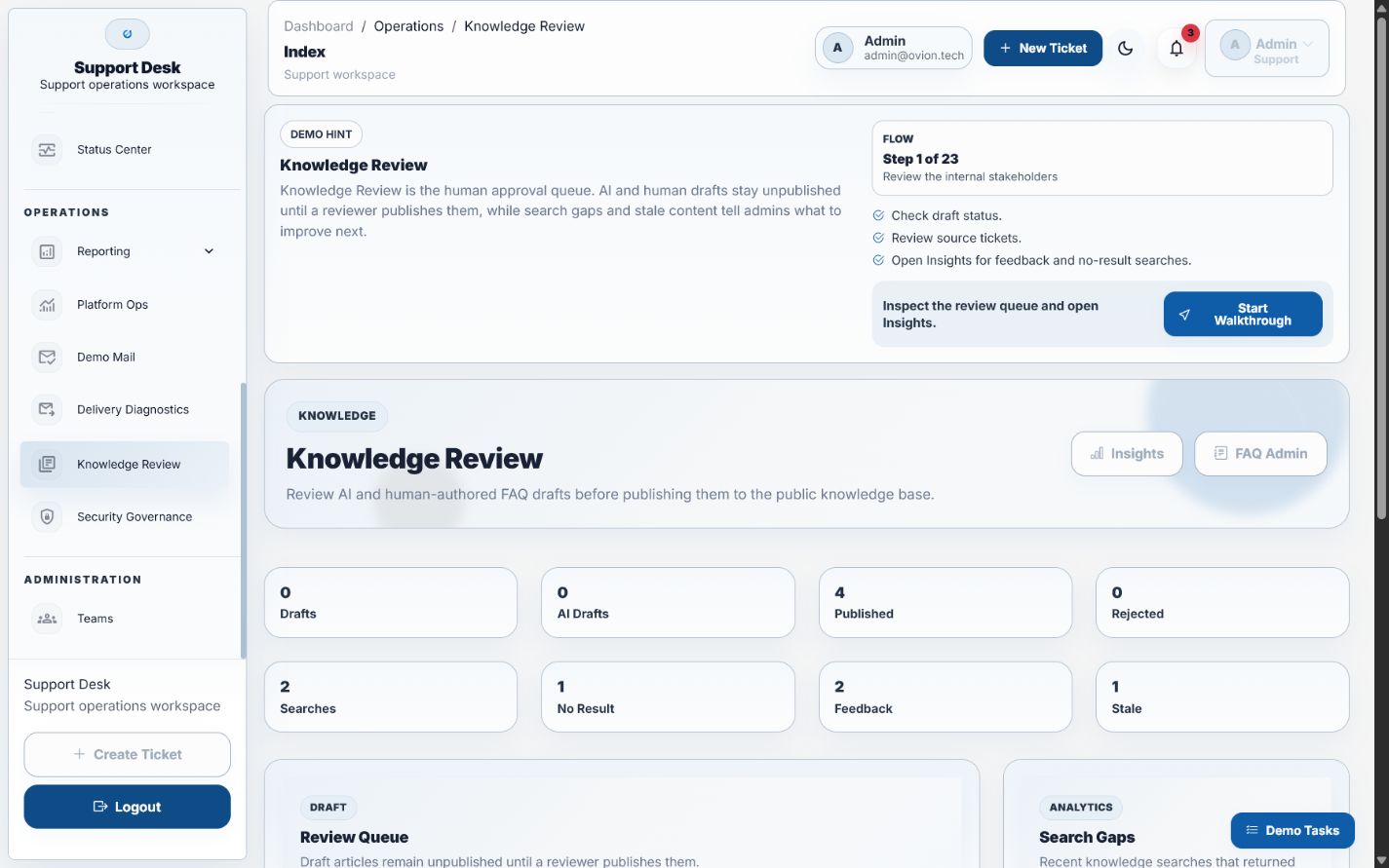Screen dimensions: 1389x868
Task: Click the DRAFT tag above Review Queue
Action: (328, 808)
